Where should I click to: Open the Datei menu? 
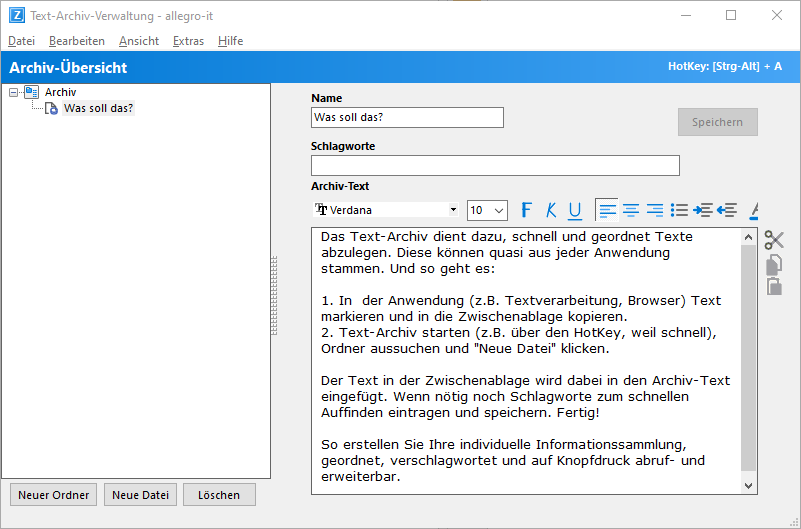(21, 41)
